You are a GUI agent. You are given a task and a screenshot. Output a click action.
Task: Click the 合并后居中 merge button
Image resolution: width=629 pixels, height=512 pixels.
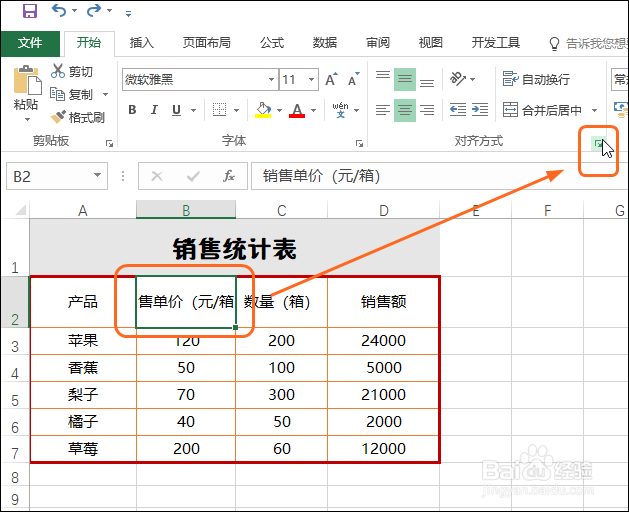pyautogui.click(x=542, y=110)
